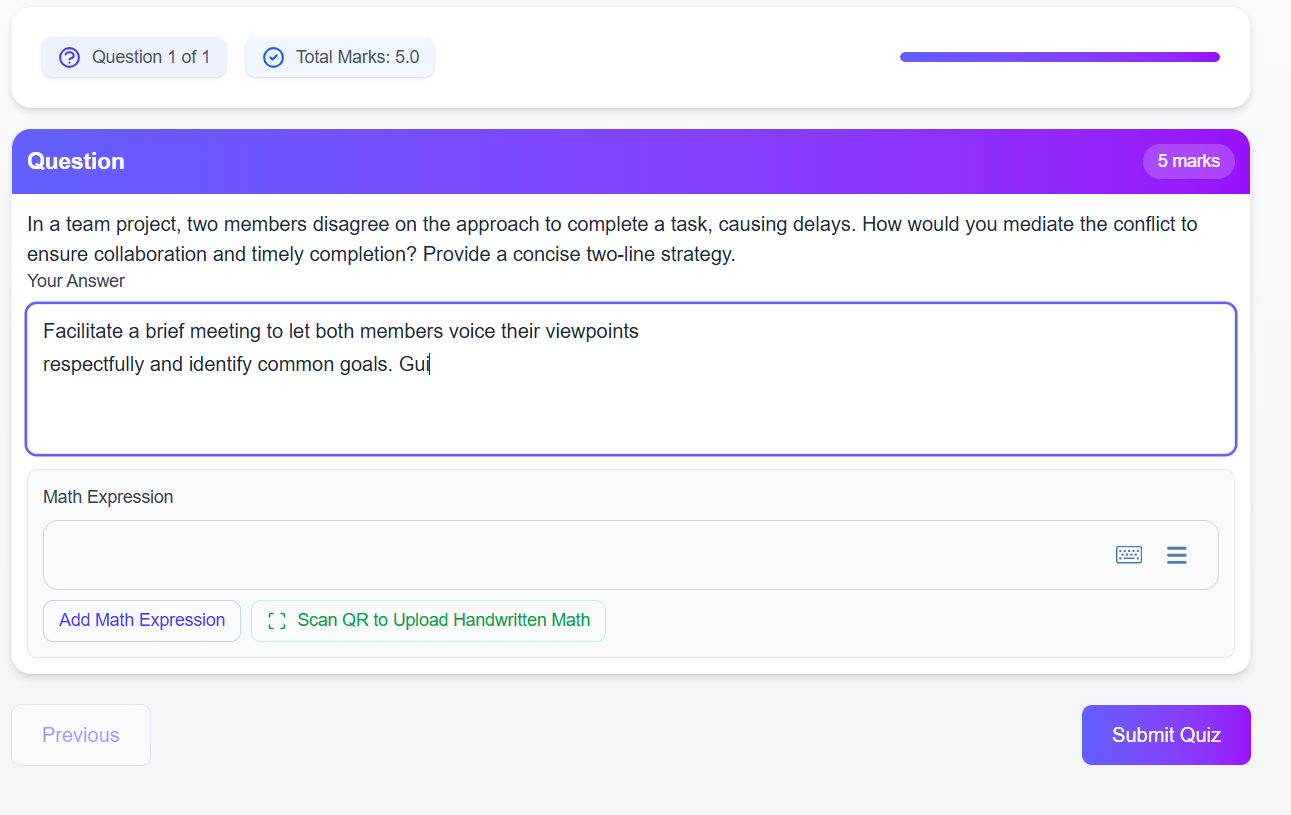This screenshot has height=815, width=1291.
Task: Click the Question header title
Action: (x=76, y=161)
